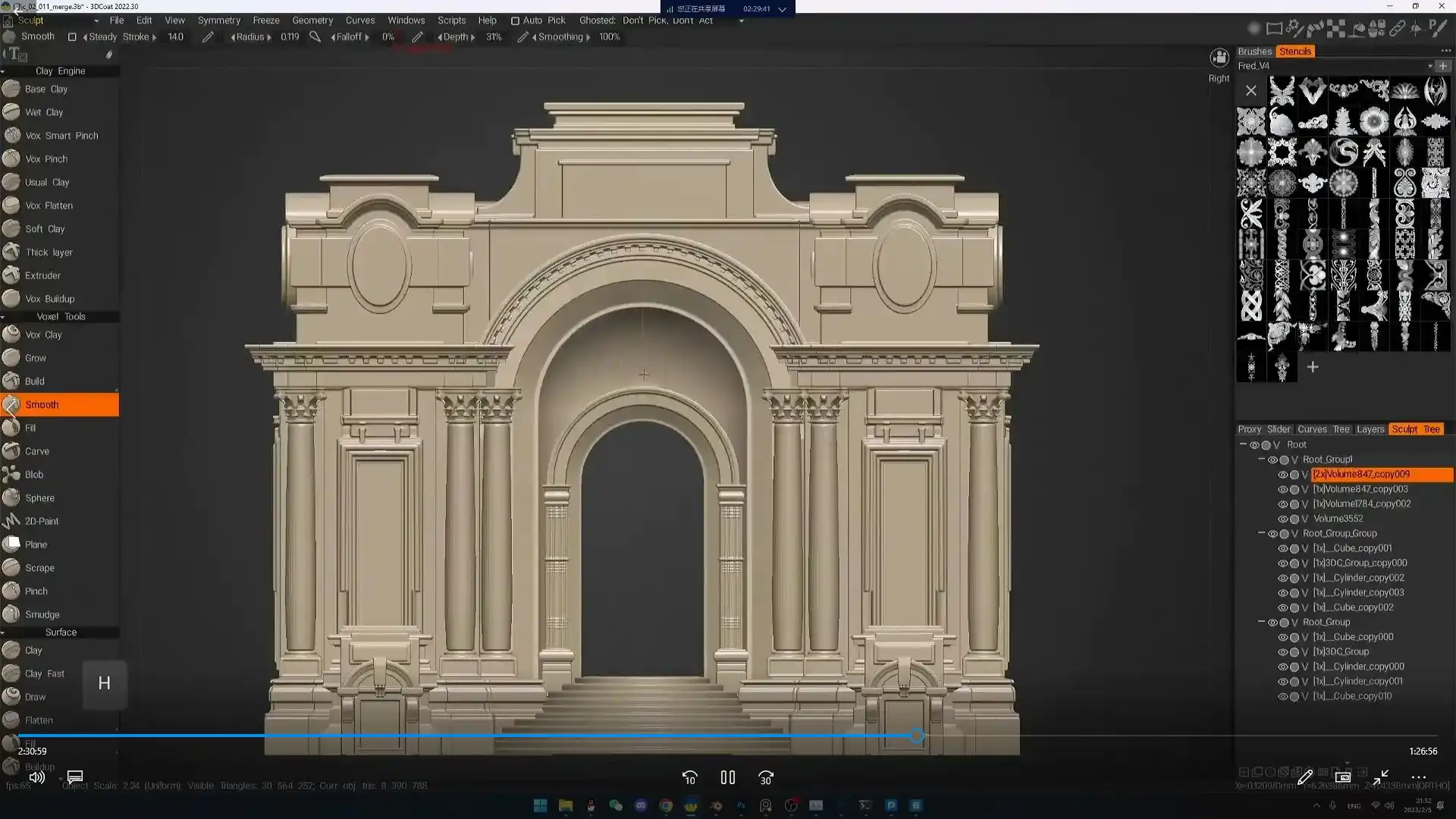Click the plus button beside Fred_V4
Viewport: 1456px width, 819px height.
tap(1443, 66)
